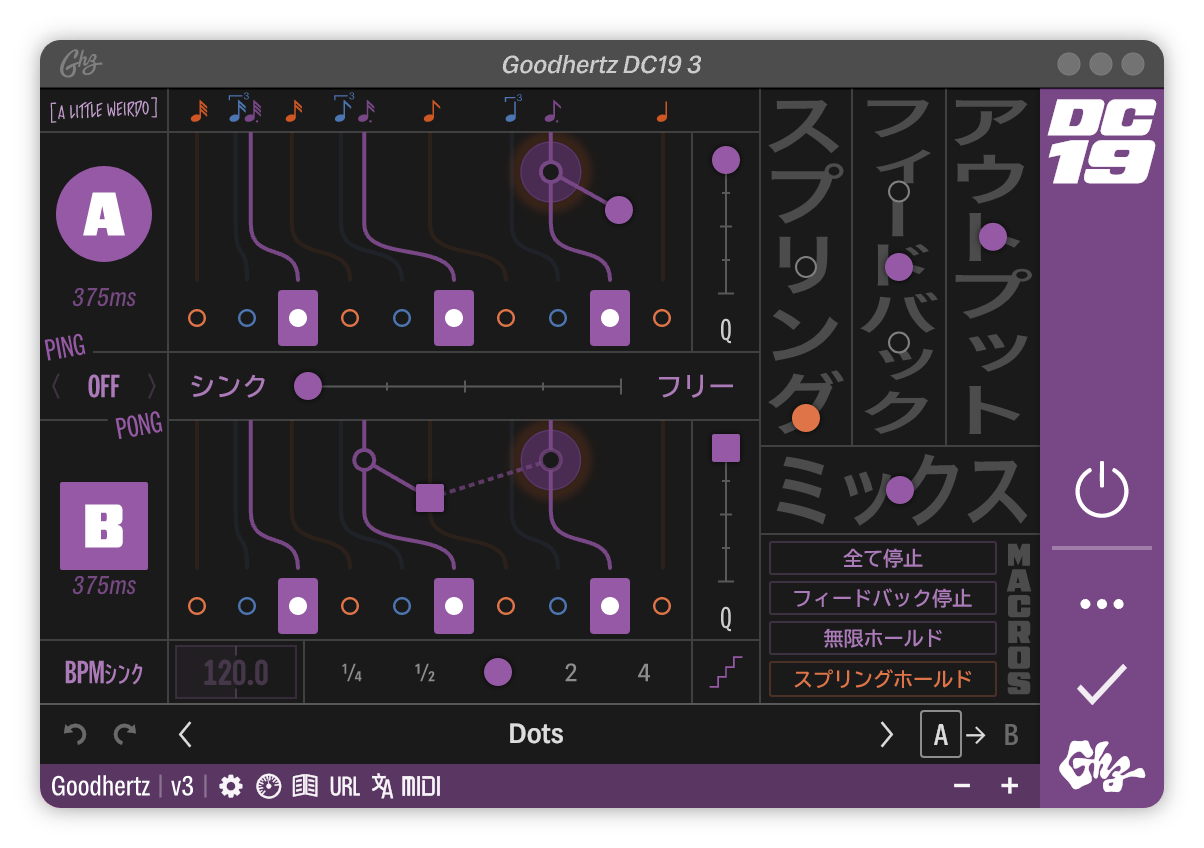Toggle the staircase quantize icon
Viewport: 1204px width, 848px height.
[726, 672]
